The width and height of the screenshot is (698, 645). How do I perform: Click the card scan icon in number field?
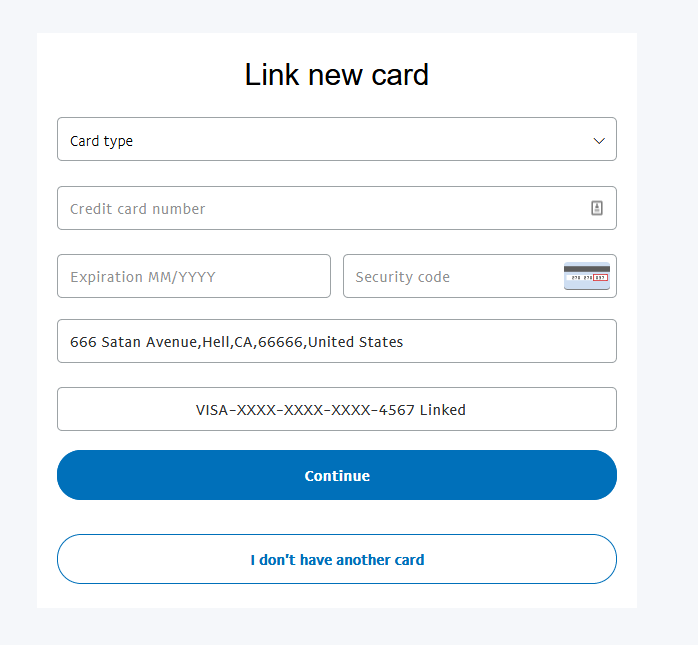pyautogui.click(x=597, y=208)
